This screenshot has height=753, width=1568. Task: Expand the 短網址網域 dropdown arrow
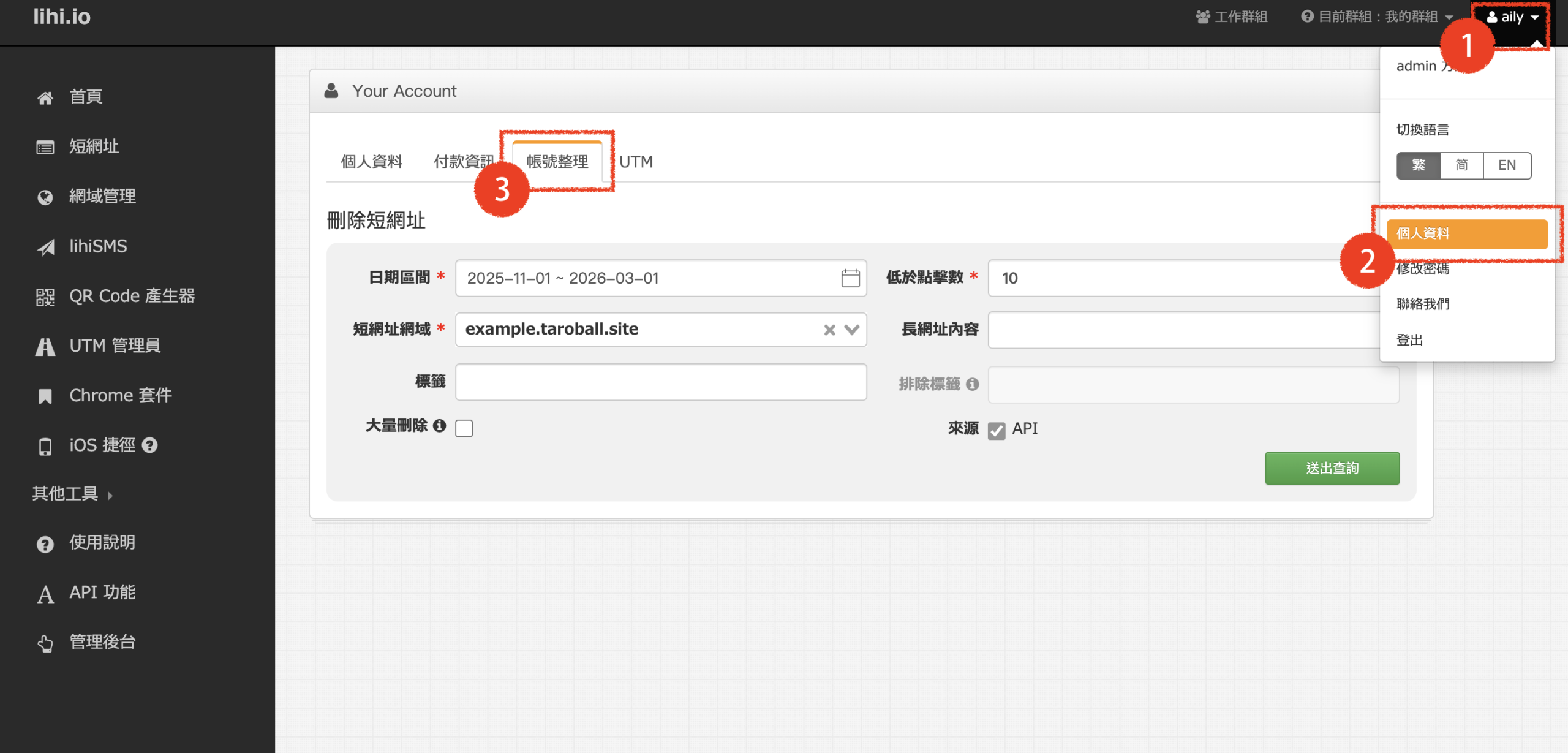(851, 330)
